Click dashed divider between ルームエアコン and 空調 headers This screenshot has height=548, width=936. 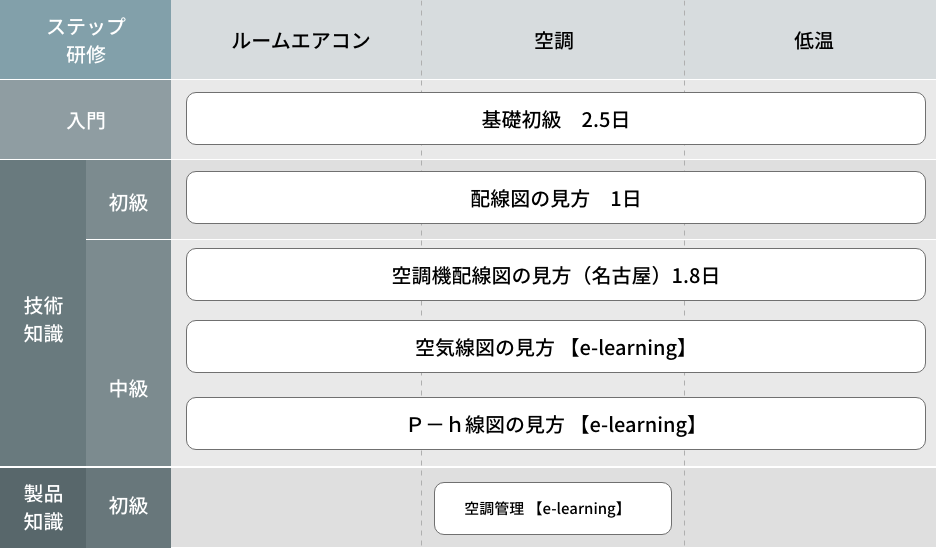click(x=421, y=40)
